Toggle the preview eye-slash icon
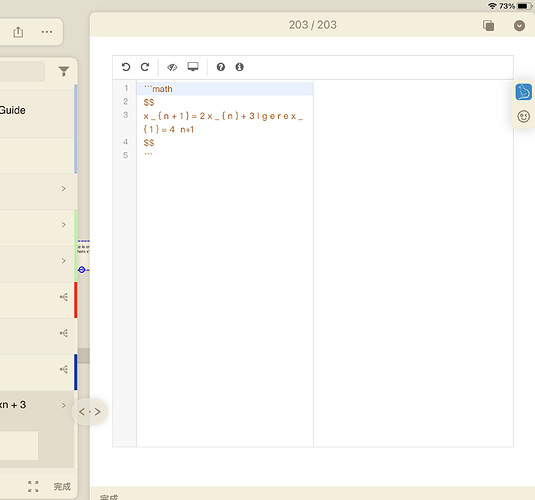Viewport: 535px width, 500px height. click(172, 67)
